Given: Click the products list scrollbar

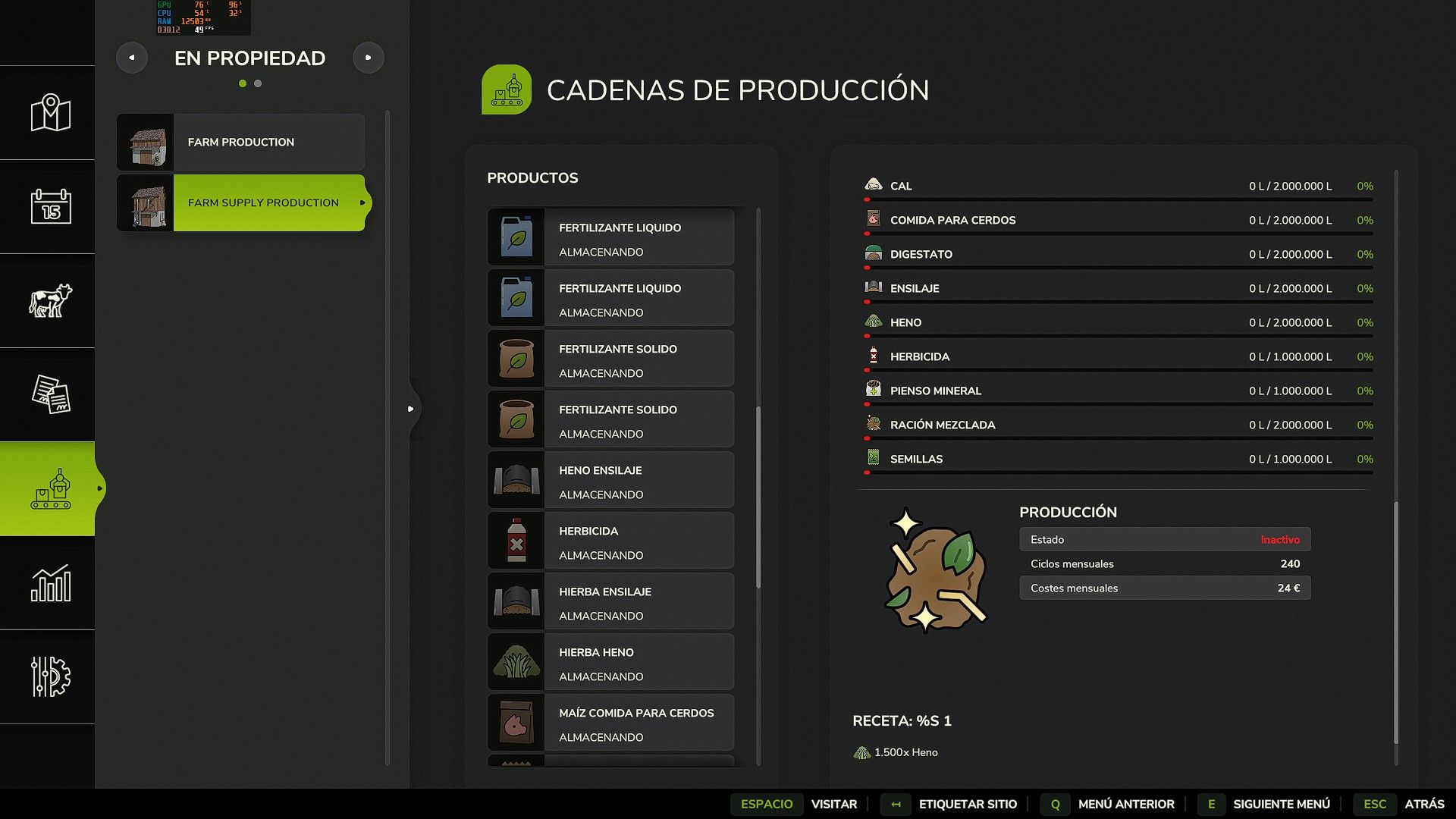Looking at the screenshot, I should (758, 497).
